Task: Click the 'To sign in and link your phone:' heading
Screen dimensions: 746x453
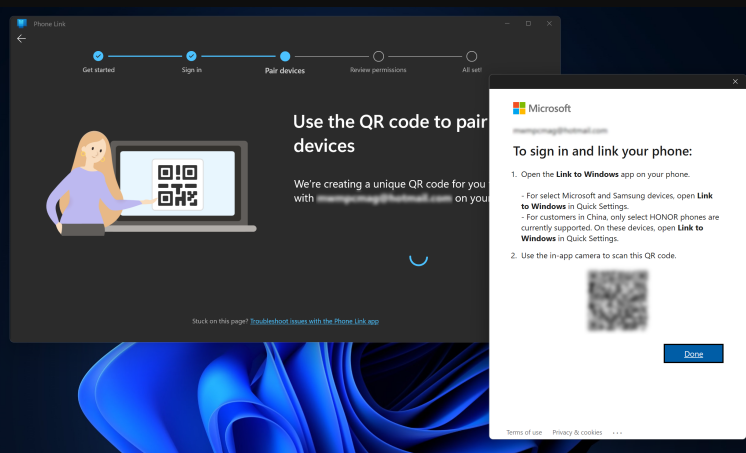Action: point(602,151)
